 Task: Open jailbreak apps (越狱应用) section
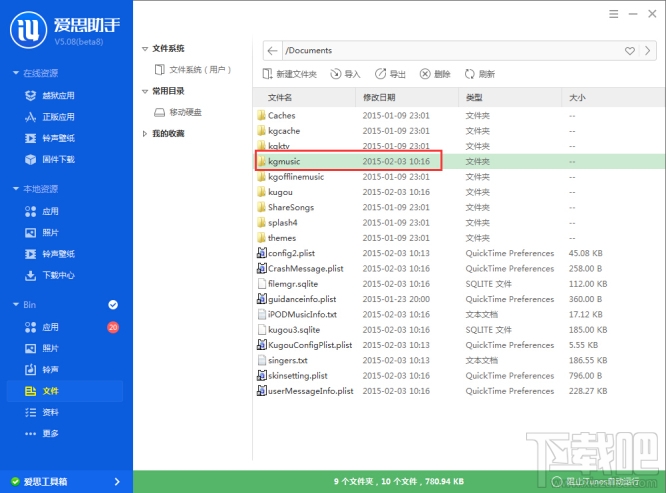[49, 96]
